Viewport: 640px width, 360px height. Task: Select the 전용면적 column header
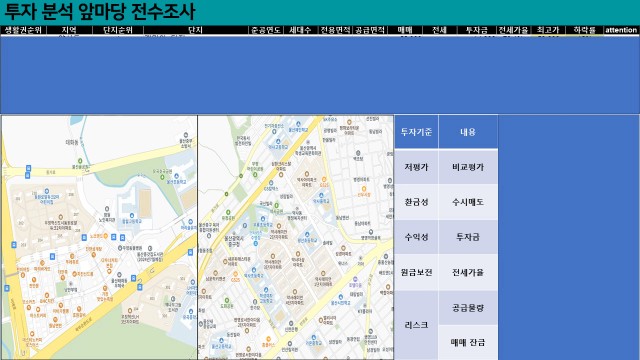click(335, 30)
